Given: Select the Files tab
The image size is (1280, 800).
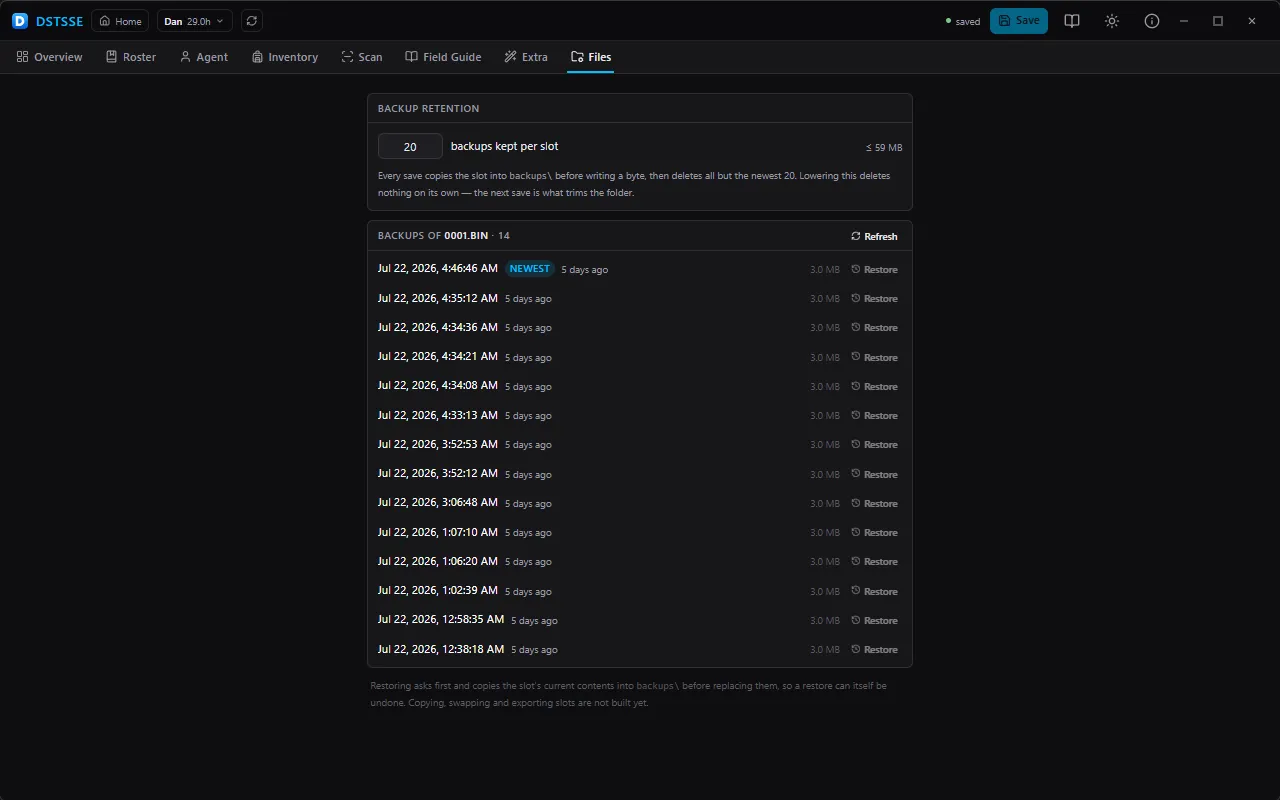Looking at the screenshot, I should [591, 57].
